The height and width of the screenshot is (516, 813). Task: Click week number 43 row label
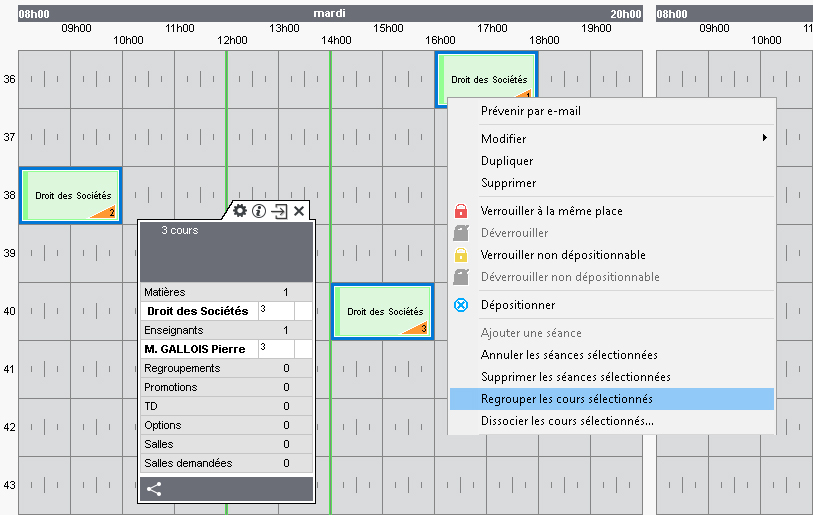(x=9, y=485)
